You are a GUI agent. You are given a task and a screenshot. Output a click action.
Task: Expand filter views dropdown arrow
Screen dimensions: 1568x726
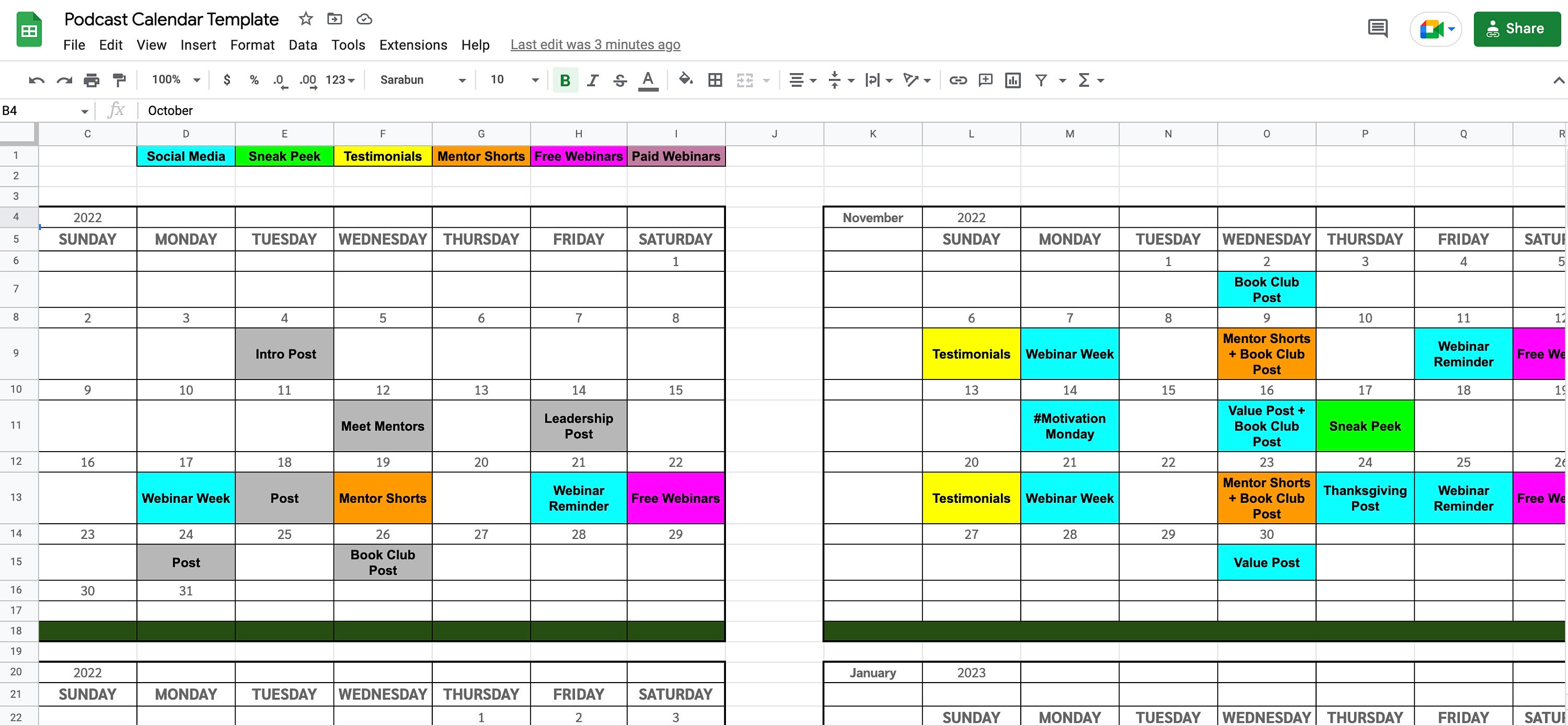tap(1063, 80)
